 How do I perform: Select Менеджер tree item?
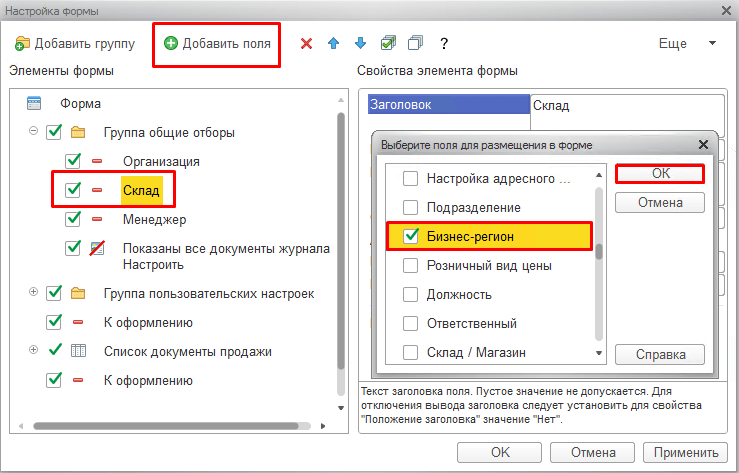(x=155, y=220)
